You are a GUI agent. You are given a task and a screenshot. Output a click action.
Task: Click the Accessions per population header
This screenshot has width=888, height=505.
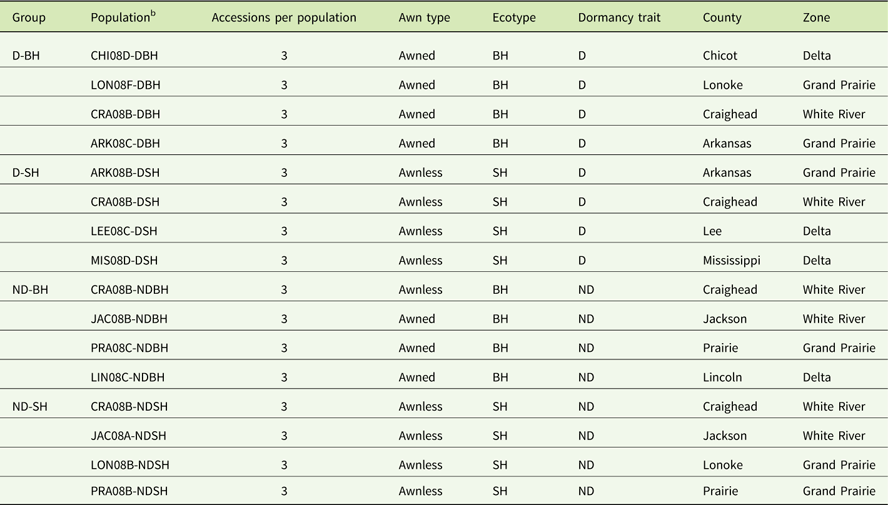[x=283, y=18]
